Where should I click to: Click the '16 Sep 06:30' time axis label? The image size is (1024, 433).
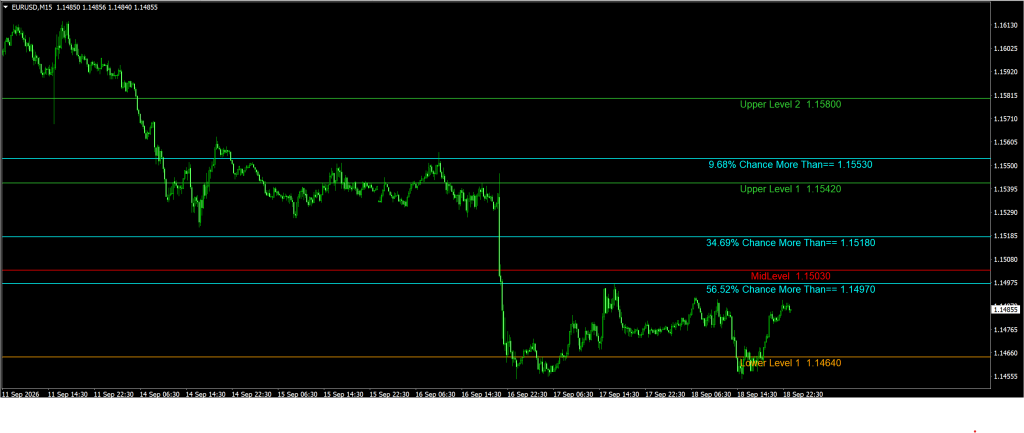(x=438, y=394)
